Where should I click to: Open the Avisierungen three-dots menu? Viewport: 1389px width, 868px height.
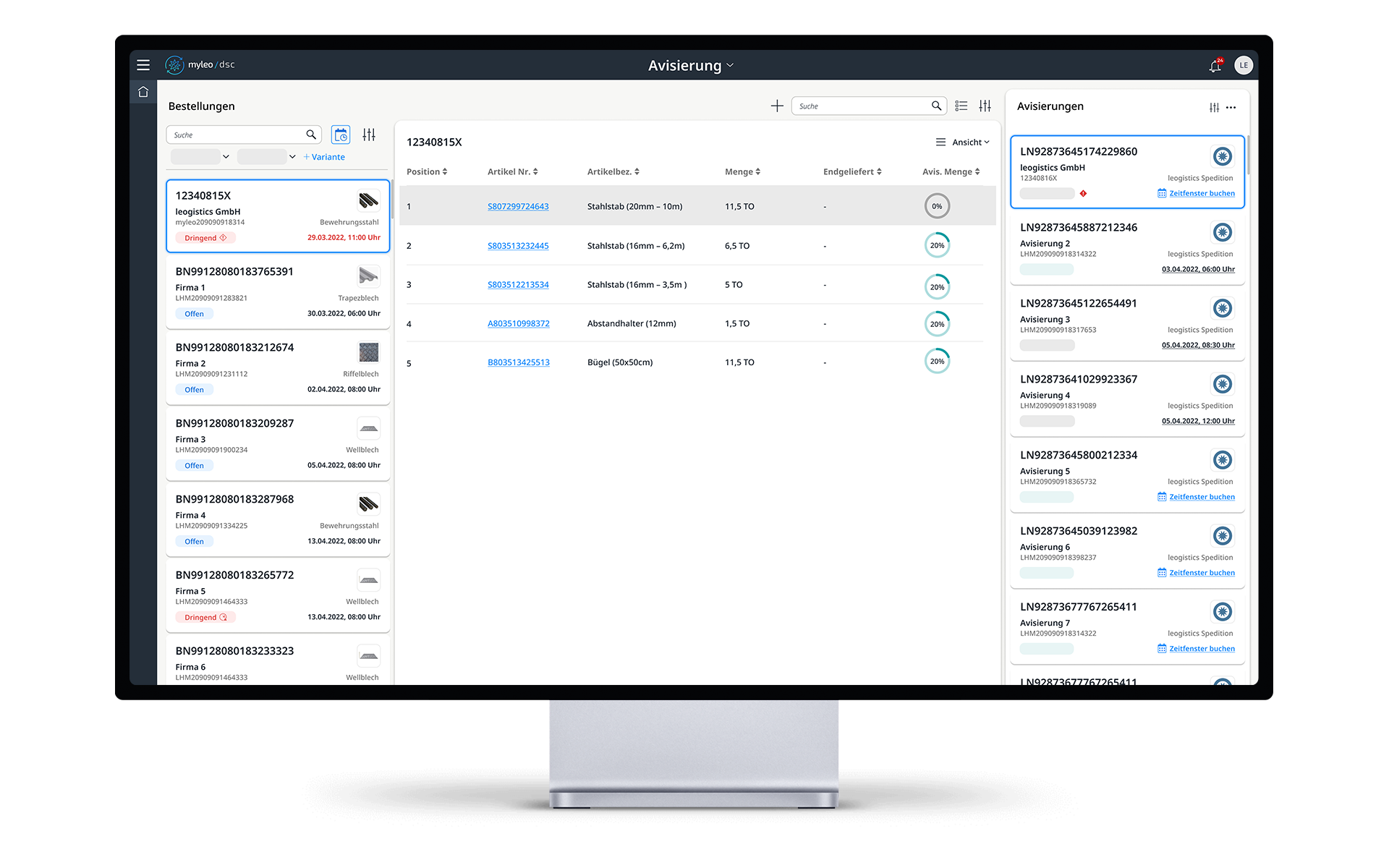pyautogui.click(x=1231, y=107)
